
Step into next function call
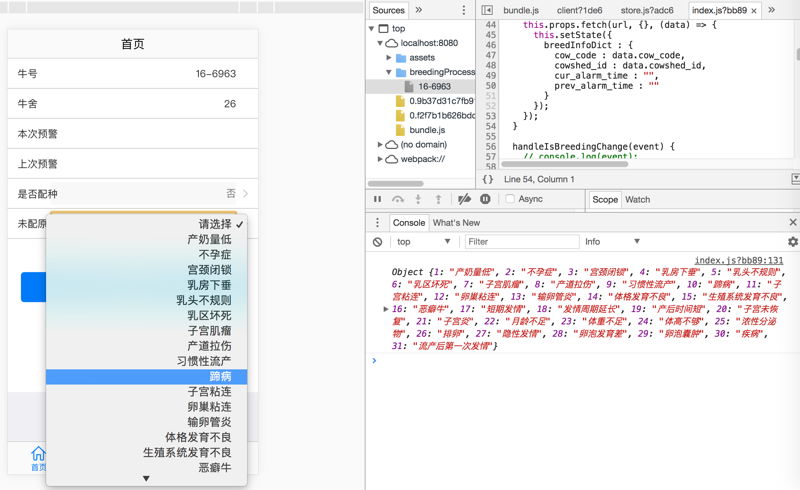point(418,199)
